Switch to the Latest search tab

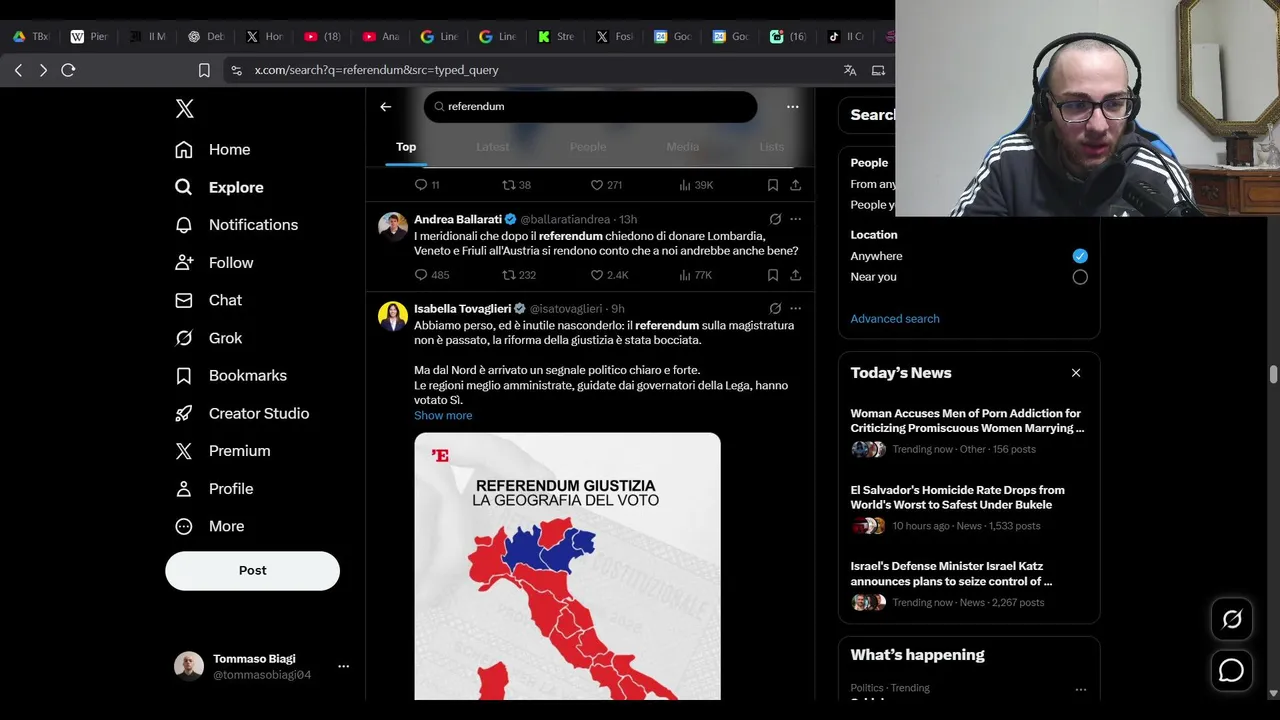pyautogui.click(x=492, y=147)
